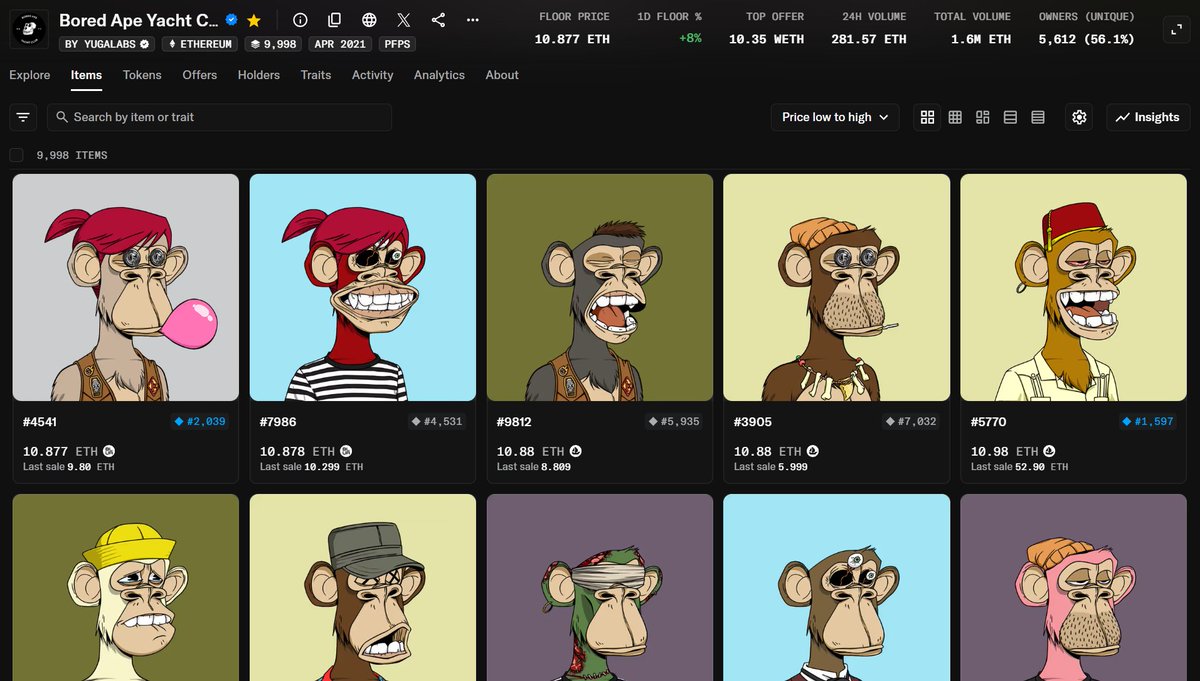Click the Bored Ape Yacht Club collection logo

[x=28, y=30]
